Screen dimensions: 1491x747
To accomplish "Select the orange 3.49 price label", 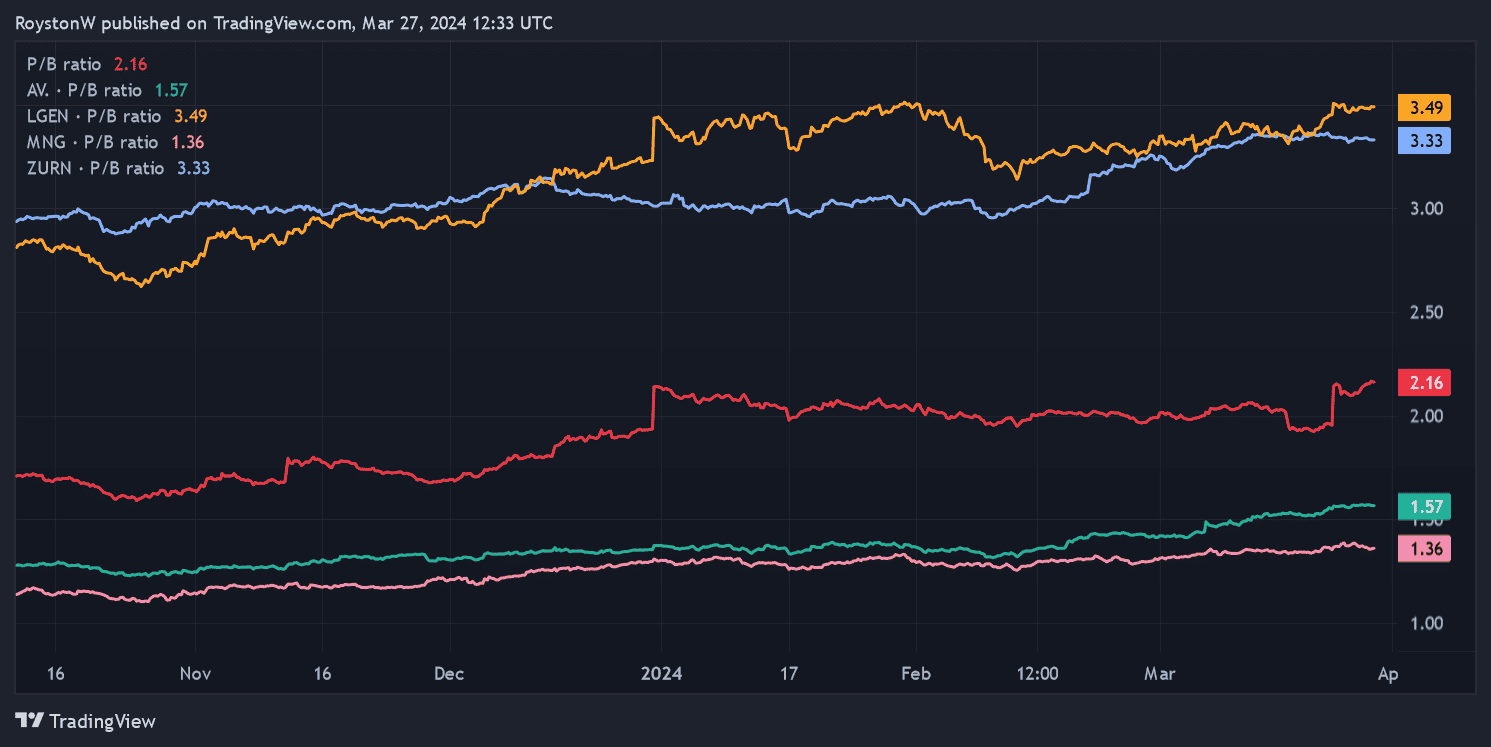I will [1424, 108].
